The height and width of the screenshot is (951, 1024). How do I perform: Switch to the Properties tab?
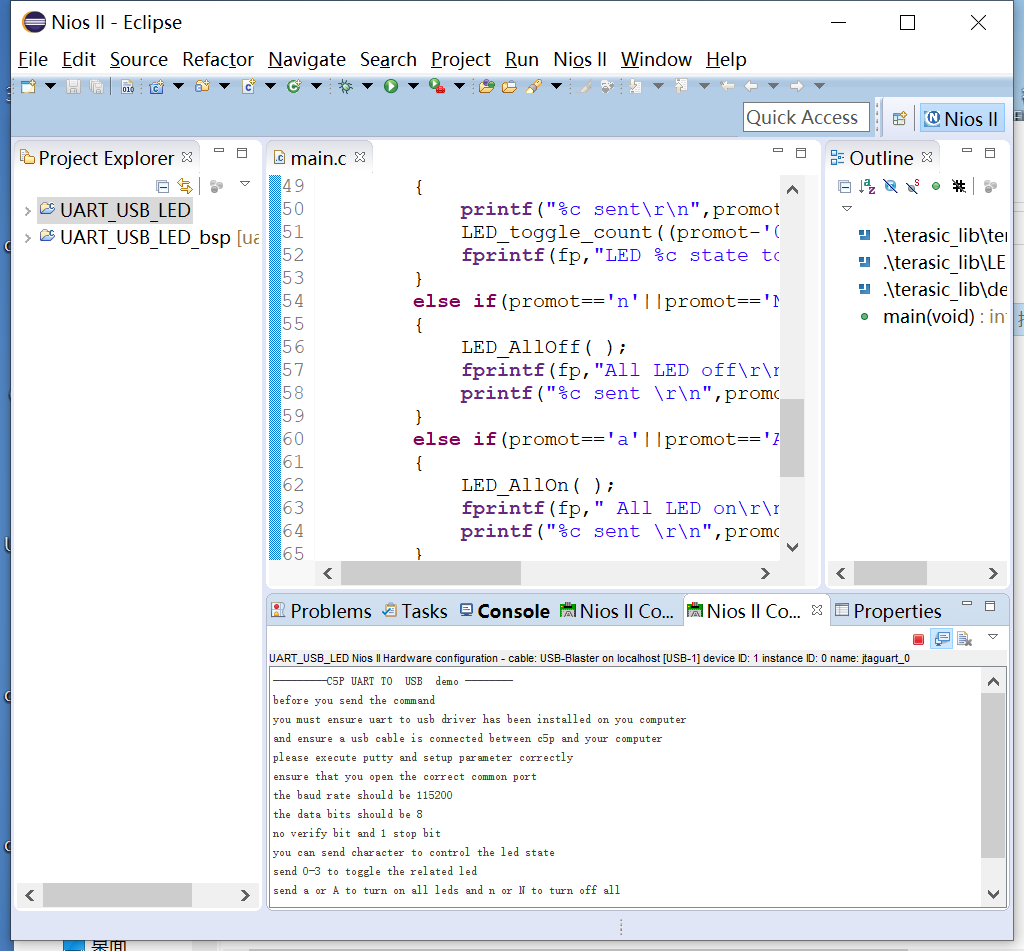point(889,611)
